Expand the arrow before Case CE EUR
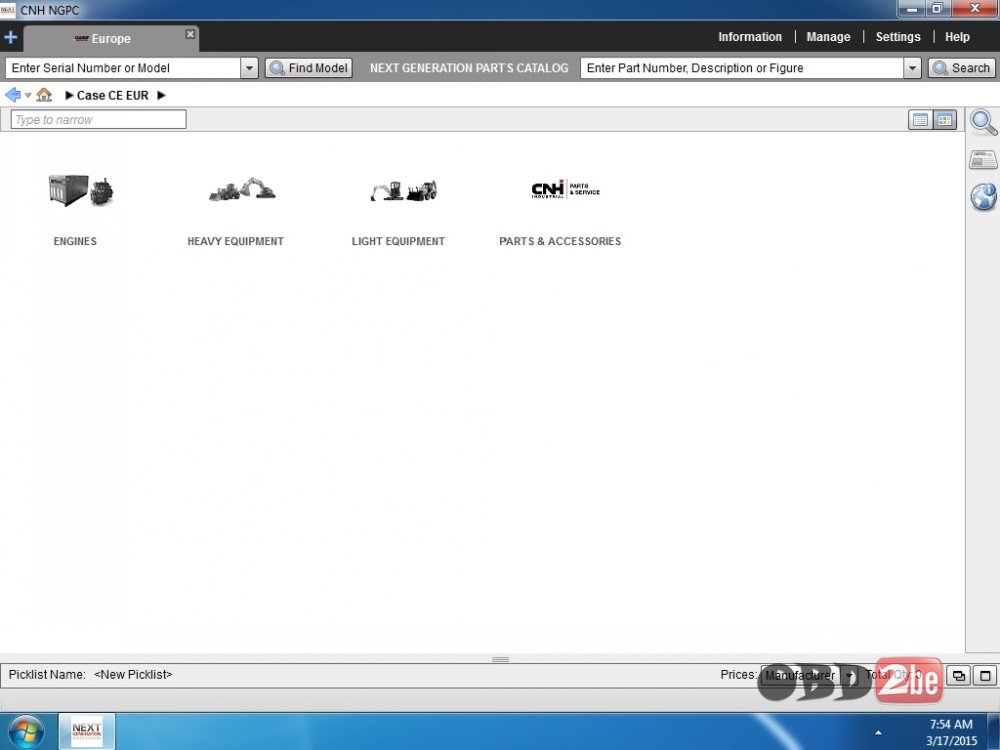The height and width of the screenshot is (750, 1000). (x=70, y=95)
